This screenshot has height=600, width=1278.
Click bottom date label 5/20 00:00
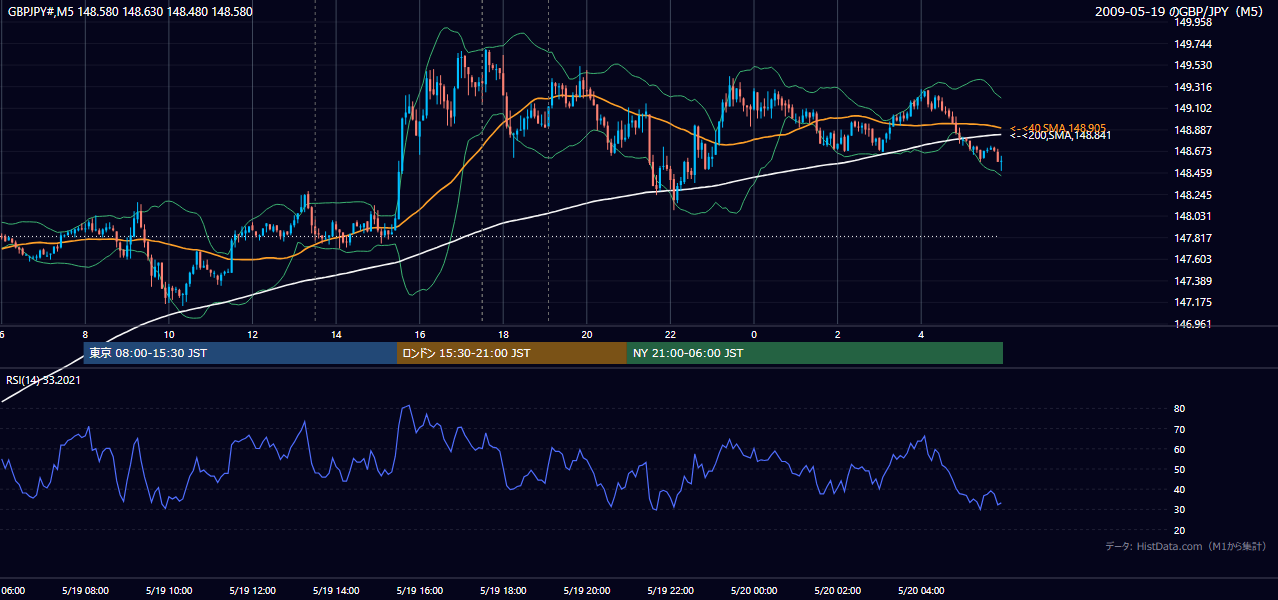coord(754,590)
